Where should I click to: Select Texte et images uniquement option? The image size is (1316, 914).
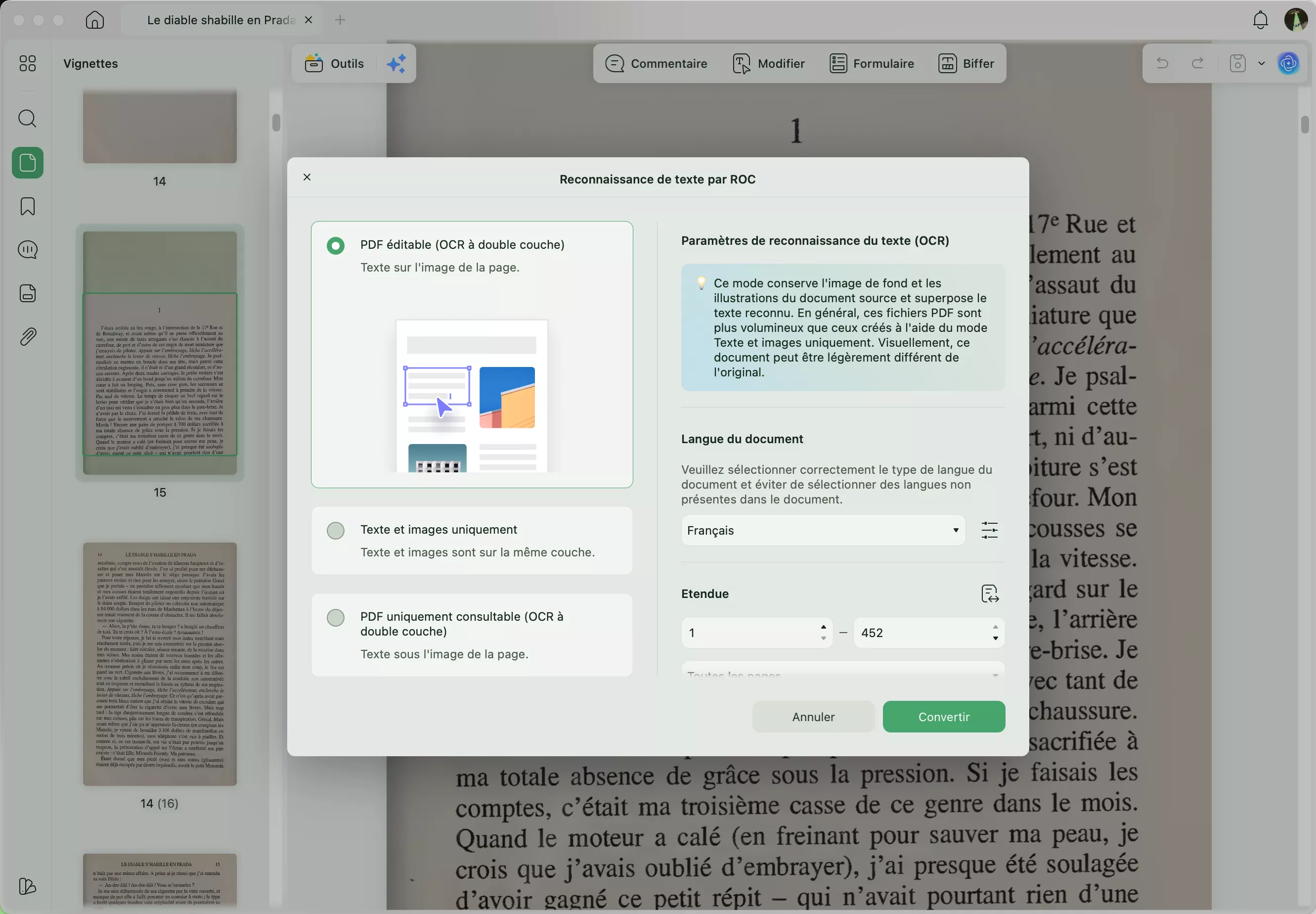coord(336,530)
